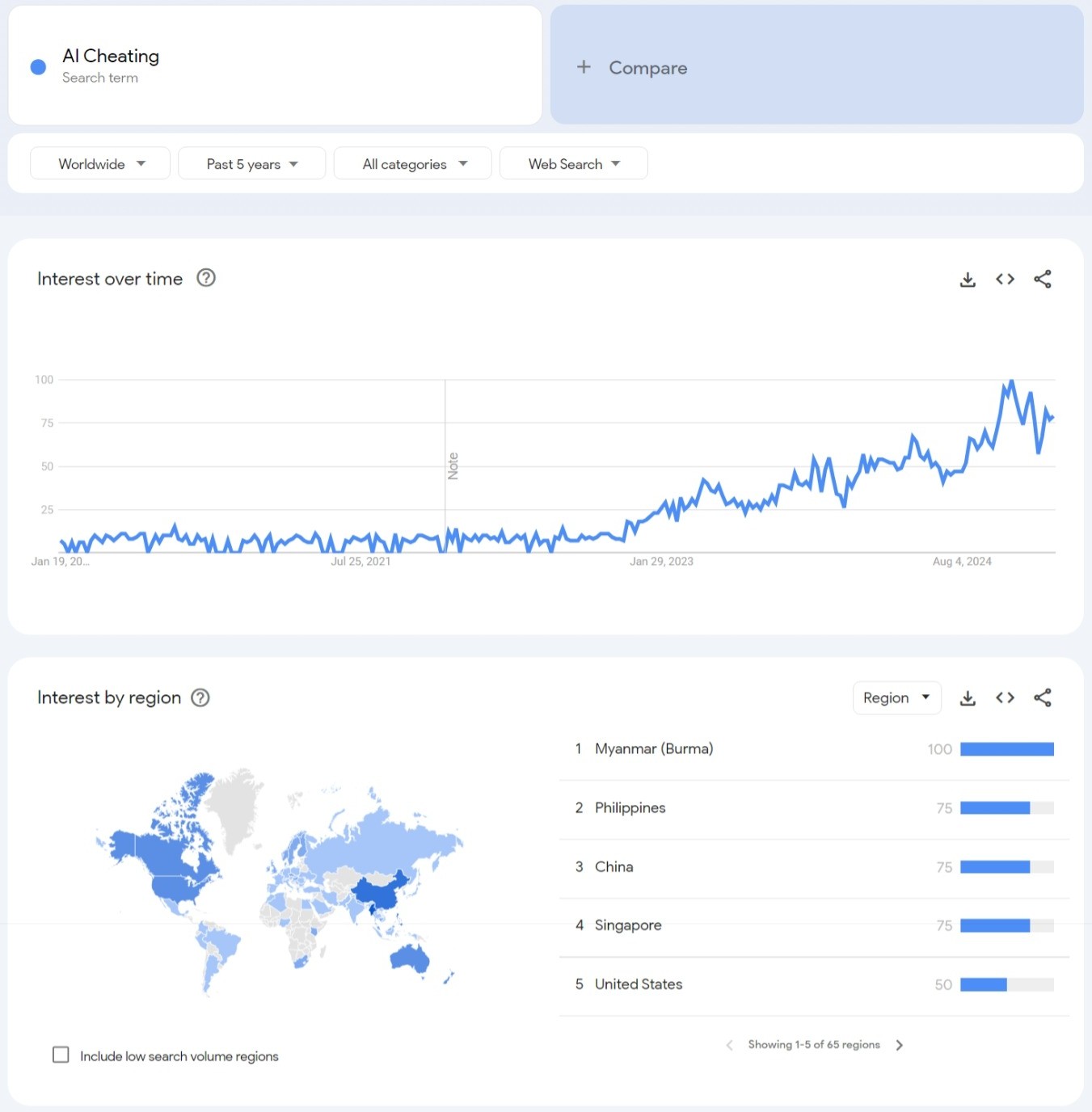Viewport: 1092px width, 1112px height.
Task: Show help for Interest by region
Action: [200, 697]
